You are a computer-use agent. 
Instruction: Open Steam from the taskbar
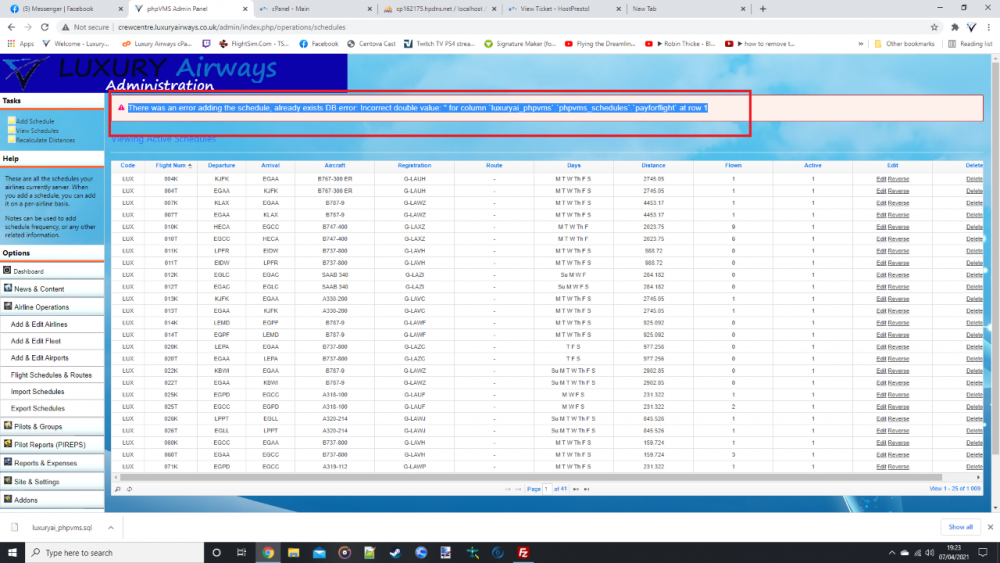[394, 552]
